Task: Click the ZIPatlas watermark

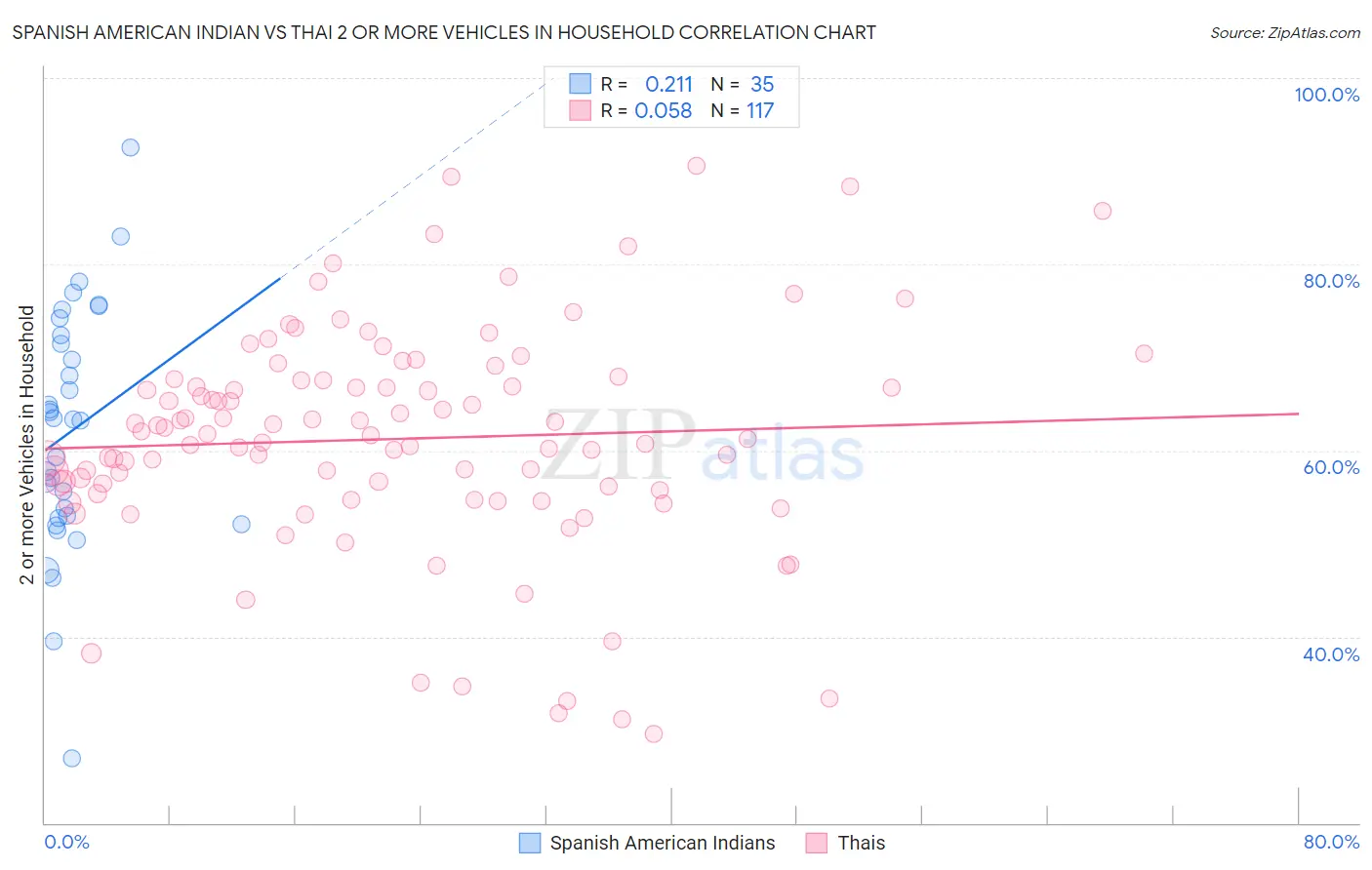Action: [702, 445]
